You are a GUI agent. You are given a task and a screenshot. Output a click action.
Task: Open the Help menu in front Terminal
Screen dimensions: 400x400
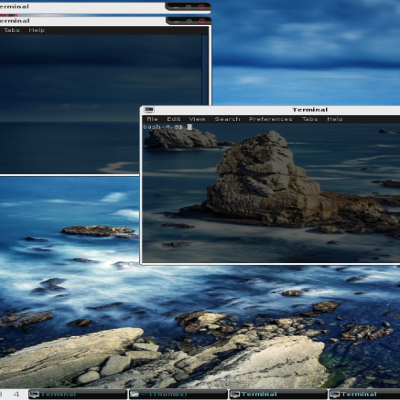(x=335, y=119)
